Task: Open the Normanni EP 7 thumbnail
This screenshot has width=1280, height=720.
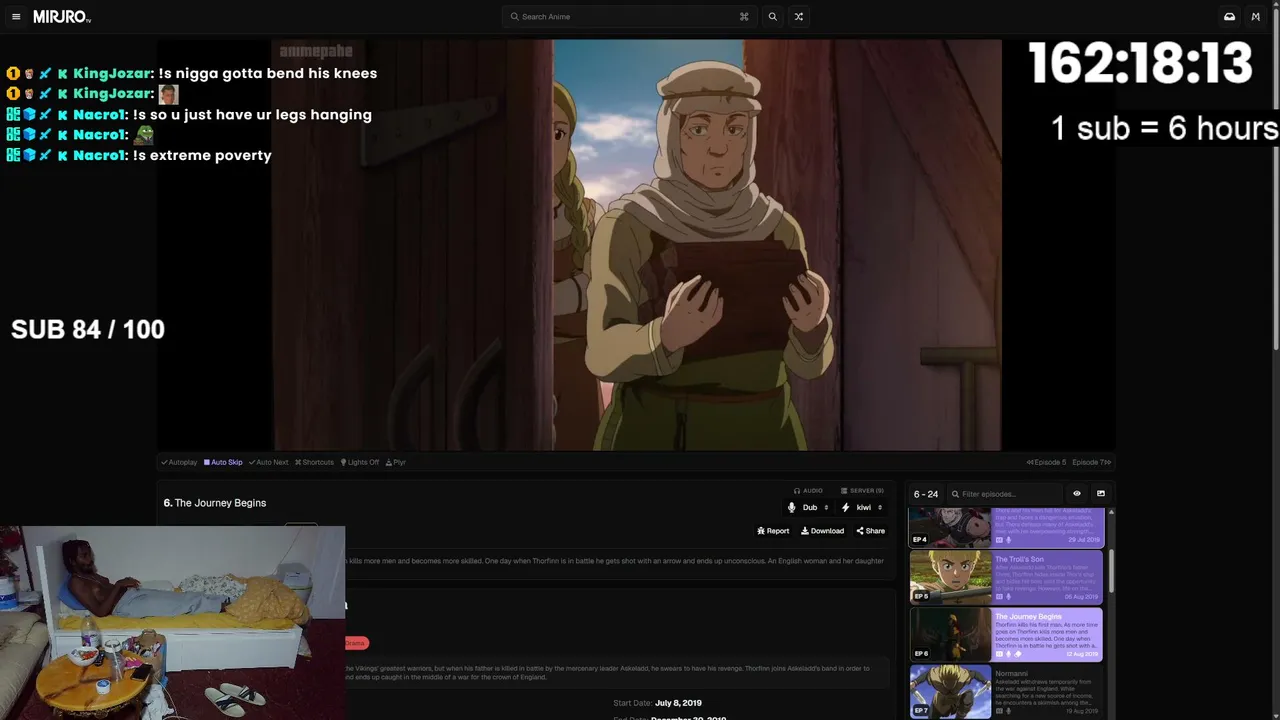Action: (950, 691)
